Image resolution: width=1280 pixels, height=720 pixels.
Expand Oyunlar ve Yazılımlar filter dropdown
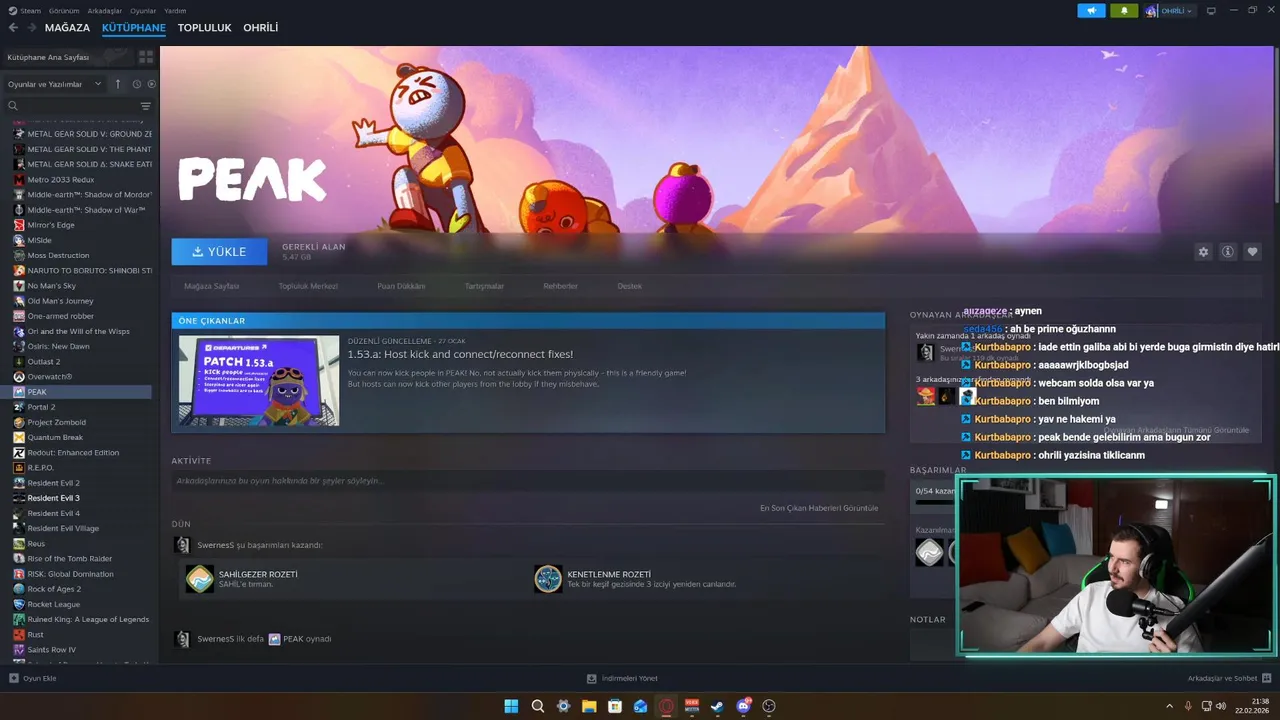tap(54, 84)
